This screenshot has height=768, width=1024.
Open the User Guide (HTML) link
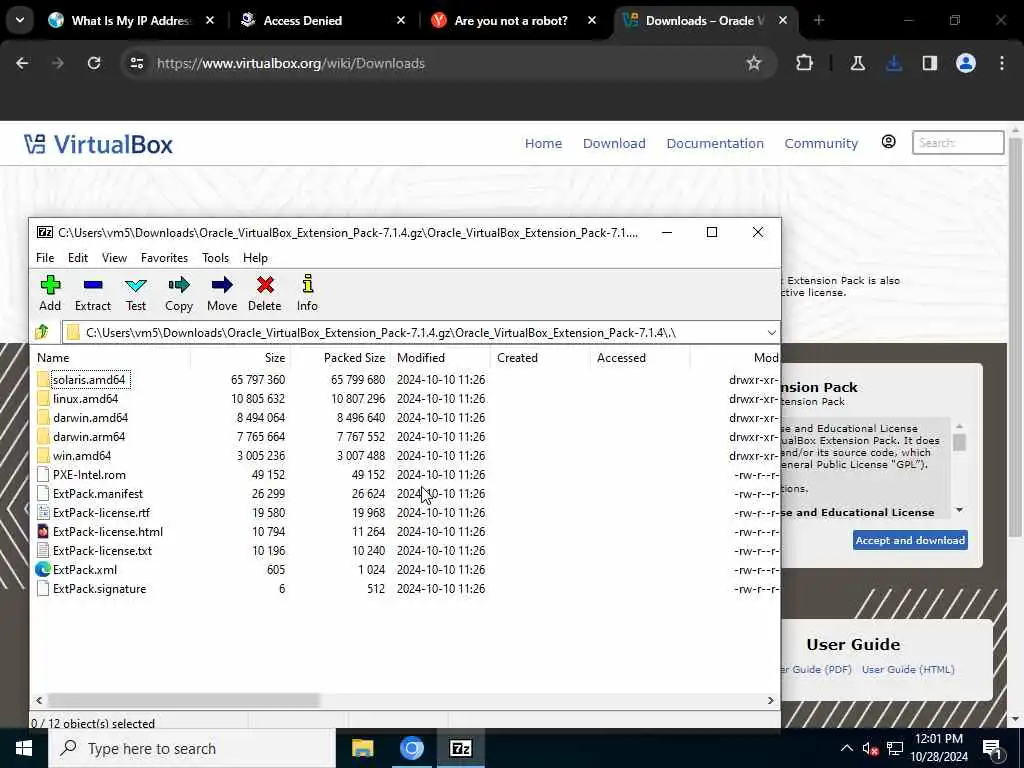(908, 669)
